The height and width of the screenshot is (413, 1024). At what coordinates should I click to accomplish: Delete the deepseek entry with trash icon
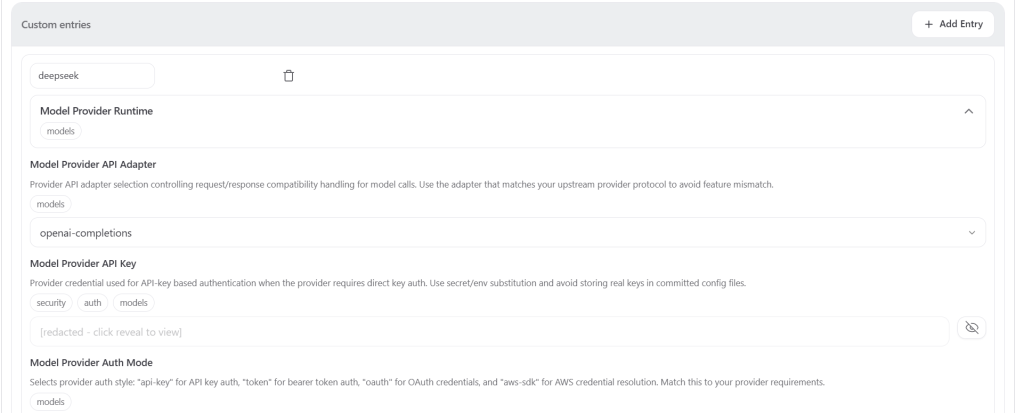point(289,76)
